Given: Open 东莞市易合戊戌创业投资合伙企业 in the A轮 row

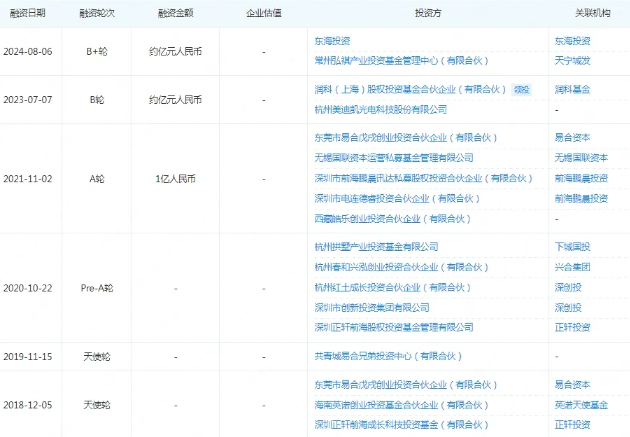Looking at the screenshot, I should [406, 138].
